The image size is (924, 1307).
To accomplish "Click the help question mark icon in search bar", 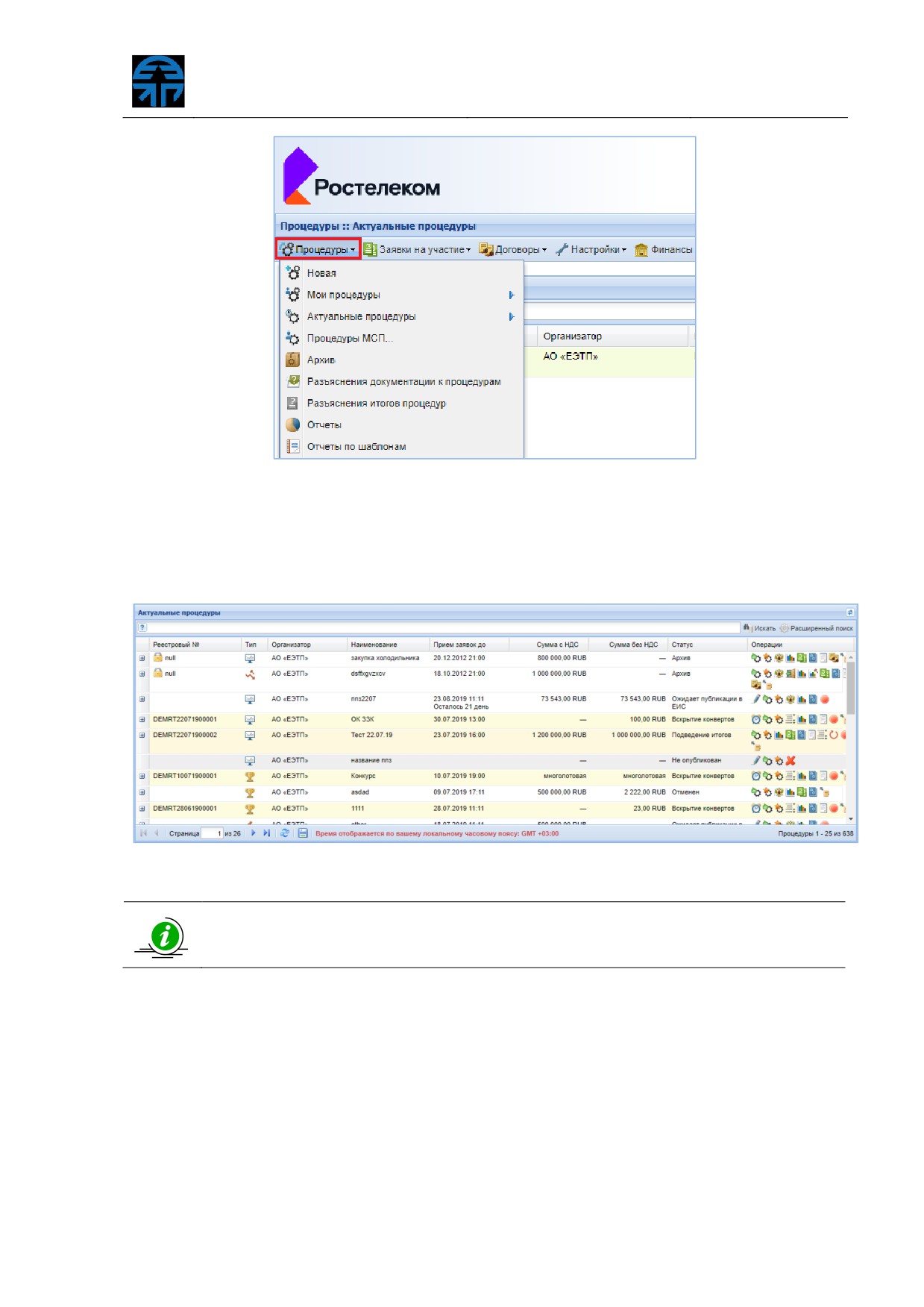I will click(142, 628).
